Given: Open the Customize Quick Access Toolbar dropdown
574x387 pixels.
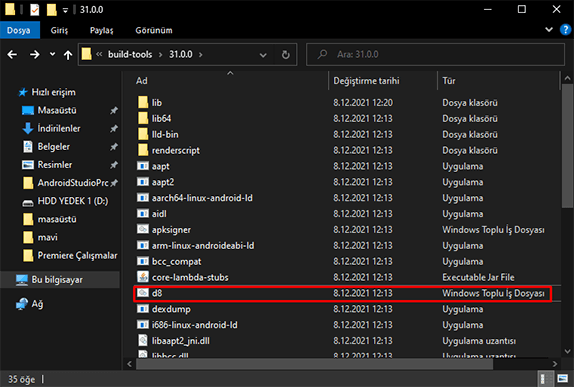Looking at the screenshot, I should pos(66,10).
